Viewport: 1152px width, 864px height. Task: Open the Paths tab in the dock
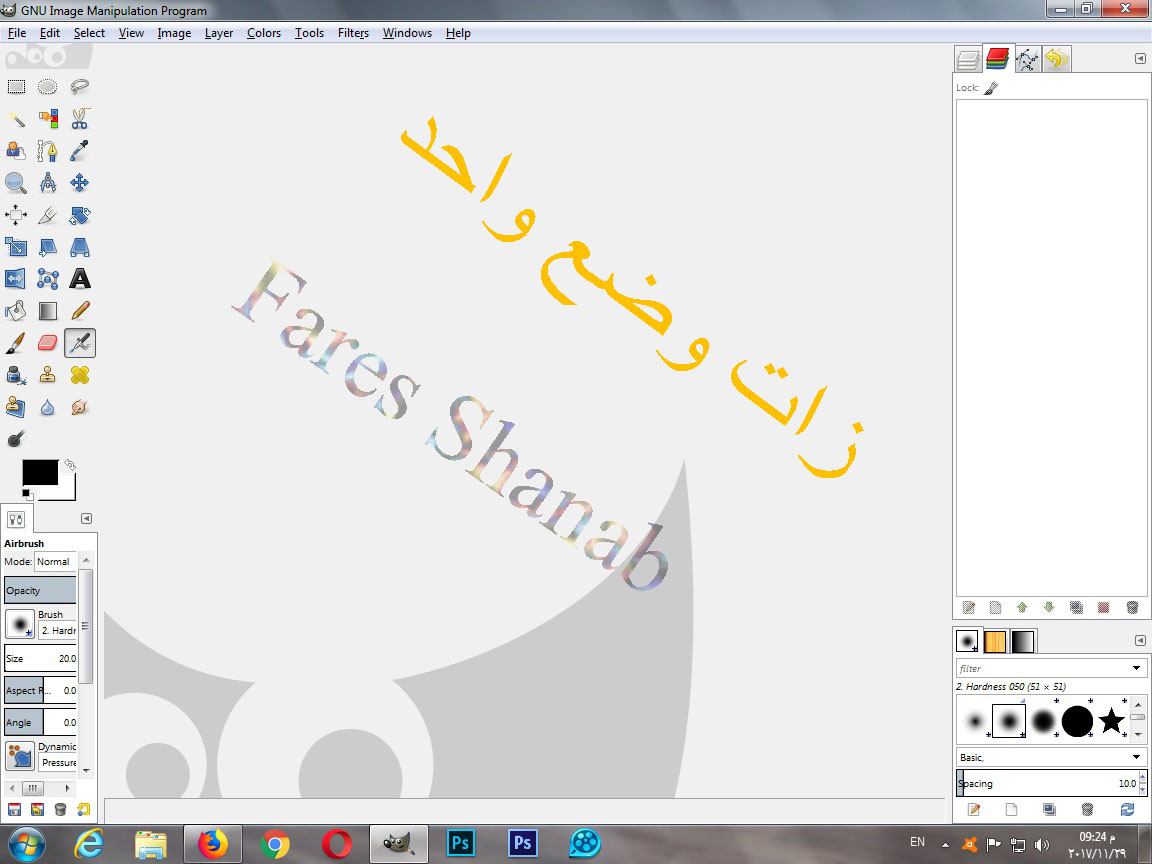tap(1027, 59)
